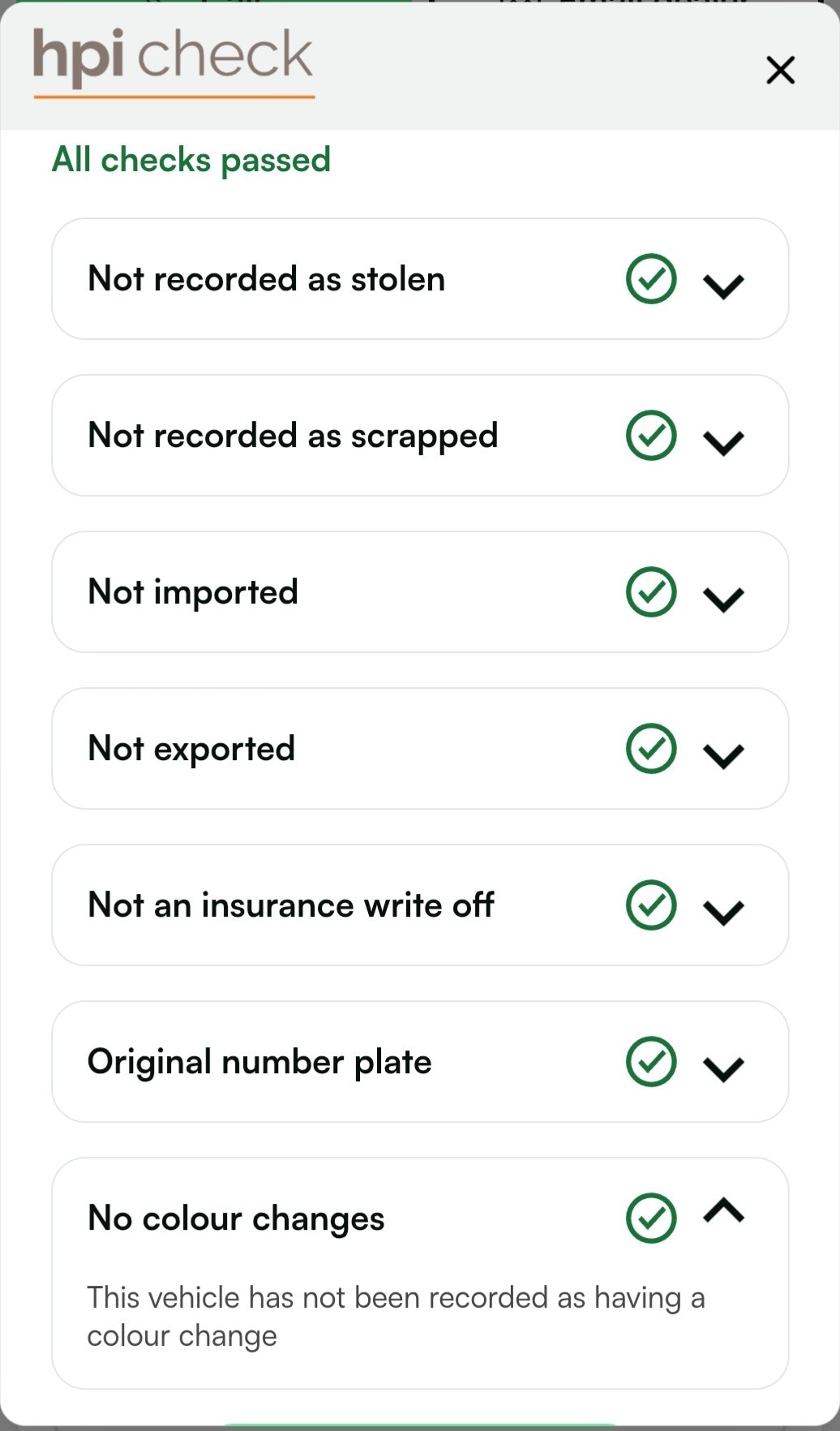Click green tick beside No colour changes

pos(651,1218)
